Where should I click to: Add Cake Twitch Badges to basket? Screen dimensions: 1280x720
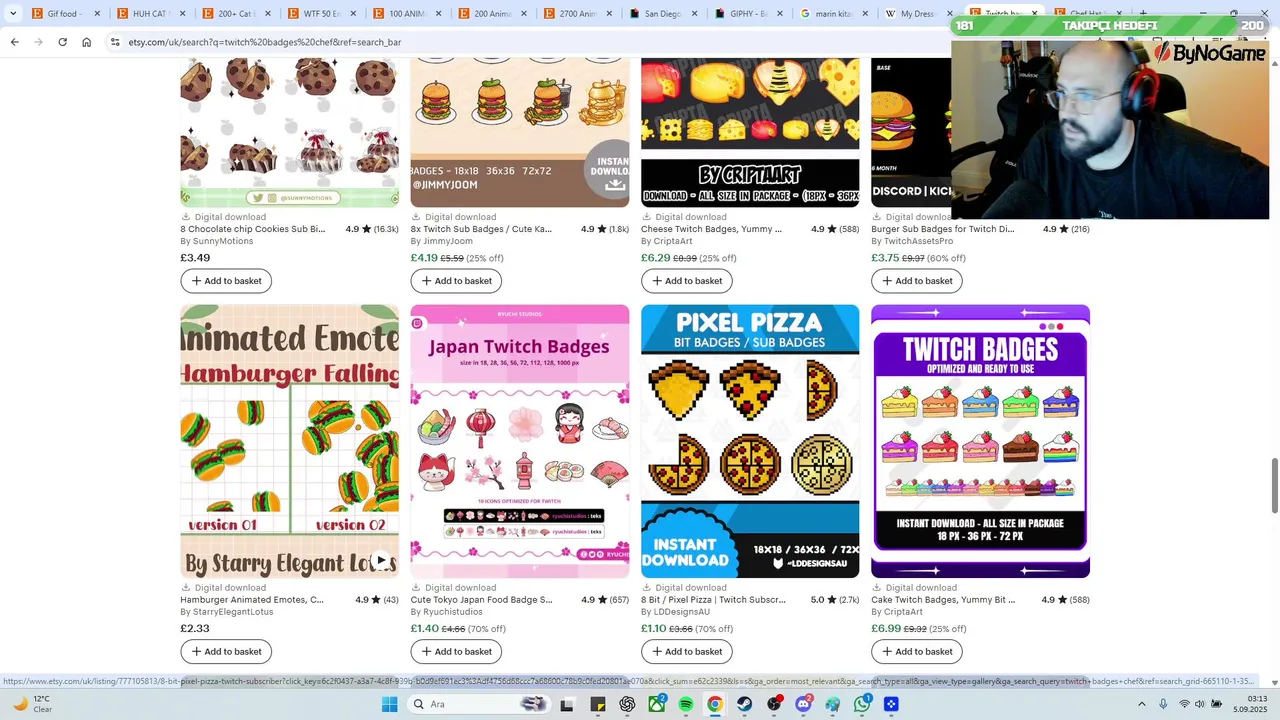click(916, 652)
